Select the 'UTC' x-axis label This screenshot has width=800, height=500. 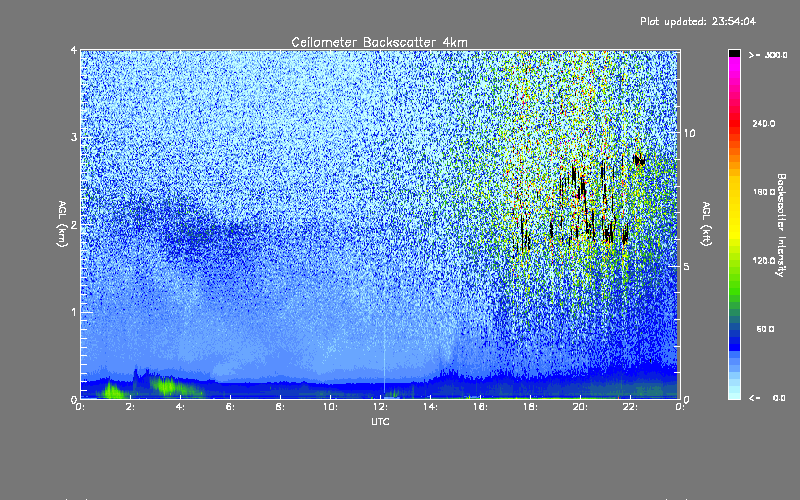(x=380, y=421)
